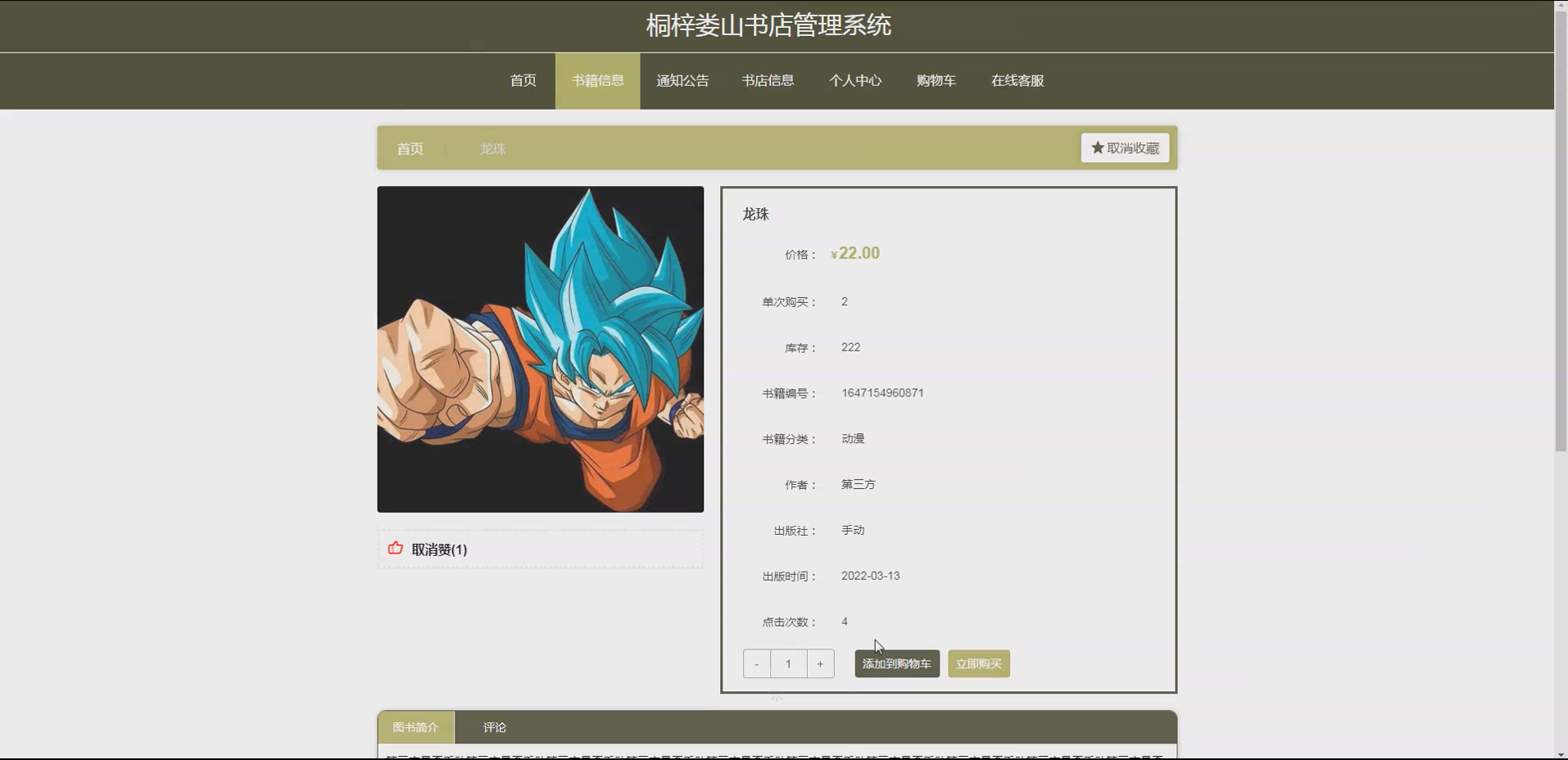This screenshot has width=1568, height=760.
Task: Click the 点击次数 label
Action: 789,622
